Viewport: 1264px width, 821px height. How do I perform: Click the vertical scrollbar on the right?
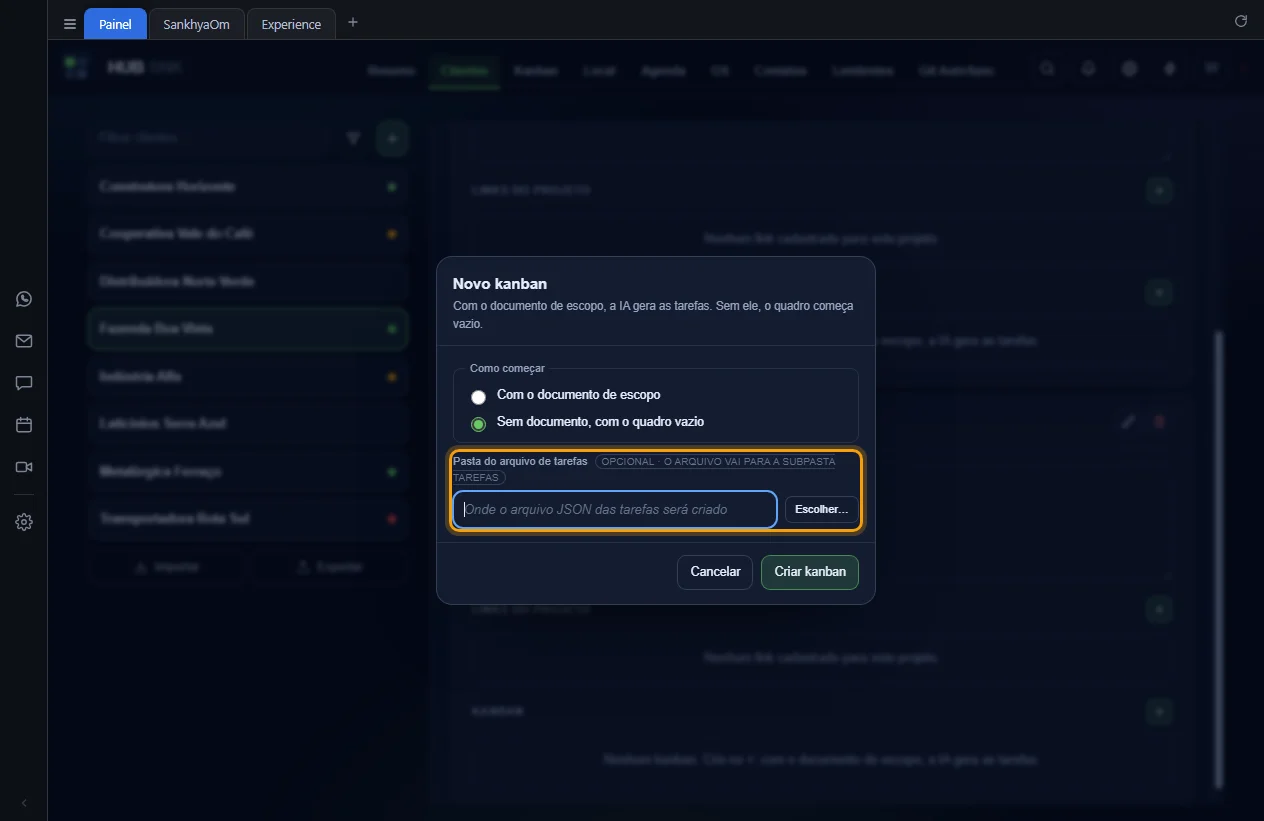click(1218, 560)
